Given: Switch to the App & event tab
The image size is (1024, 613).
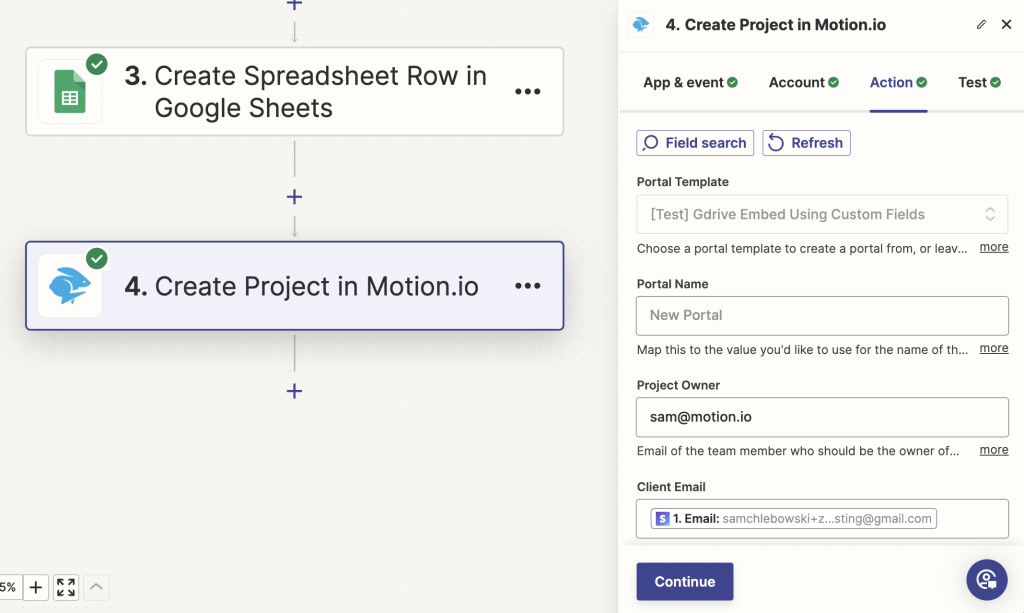Looking at the screenshot, I should (x=690, y=82).
